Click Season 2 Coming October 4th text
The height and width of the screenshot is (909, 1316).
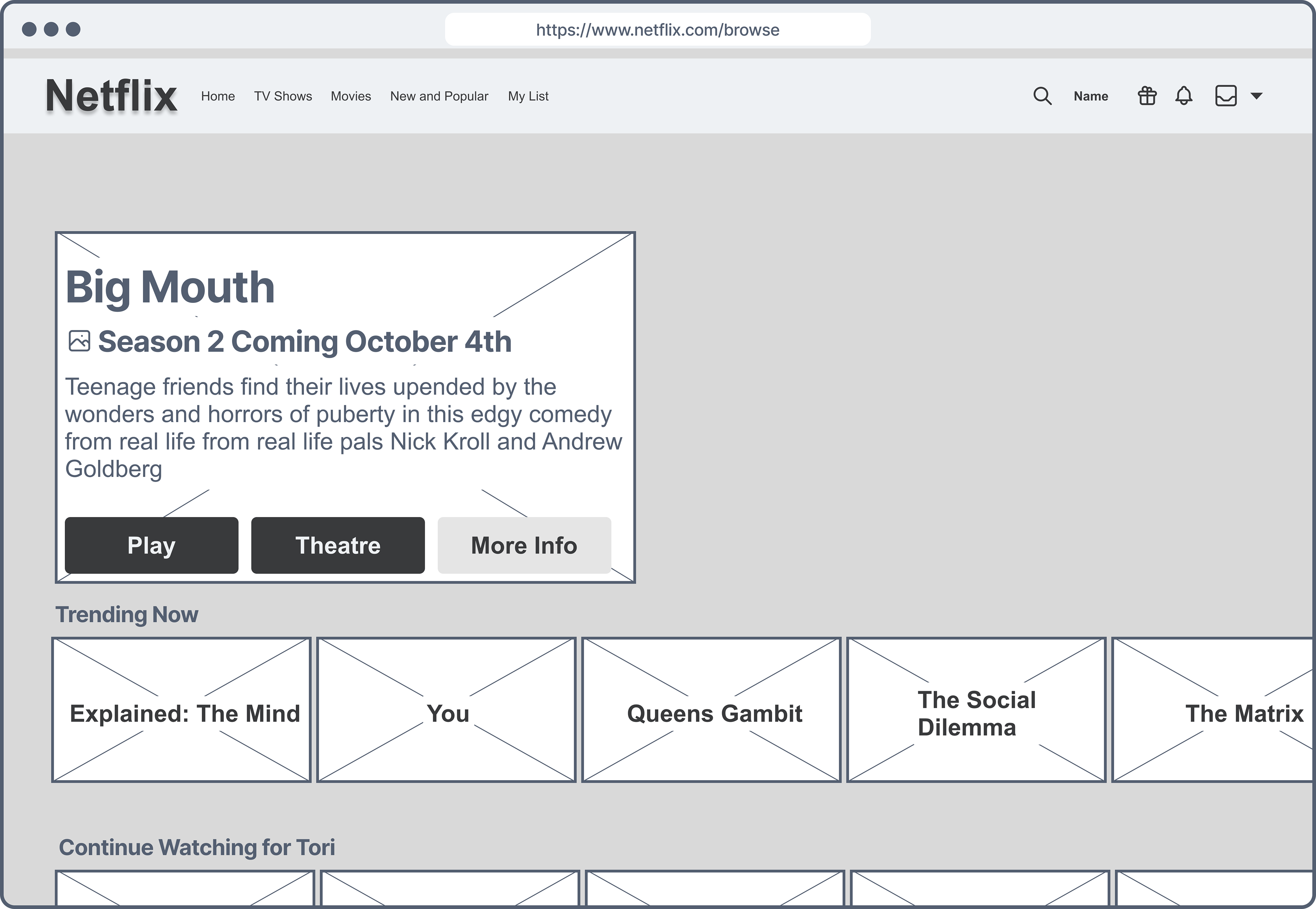[305, 342]
